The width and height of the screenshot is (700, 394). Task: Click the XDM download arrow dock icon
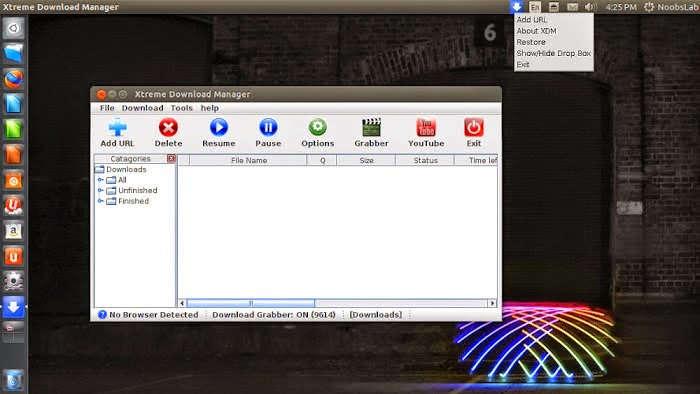pos(13,307)
